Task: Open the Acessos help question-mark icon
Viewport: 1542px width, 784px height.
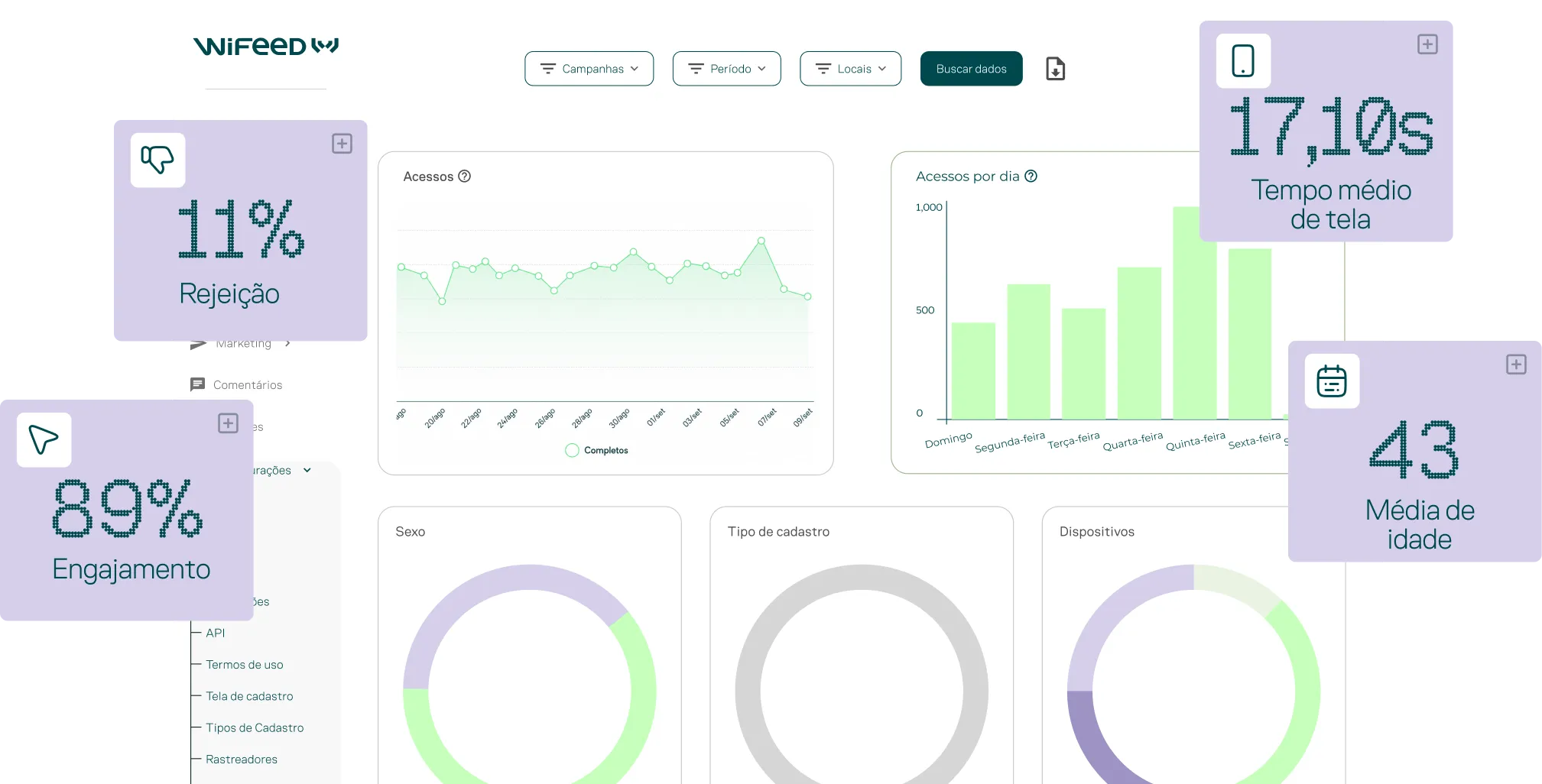Action: coord(464,177)
